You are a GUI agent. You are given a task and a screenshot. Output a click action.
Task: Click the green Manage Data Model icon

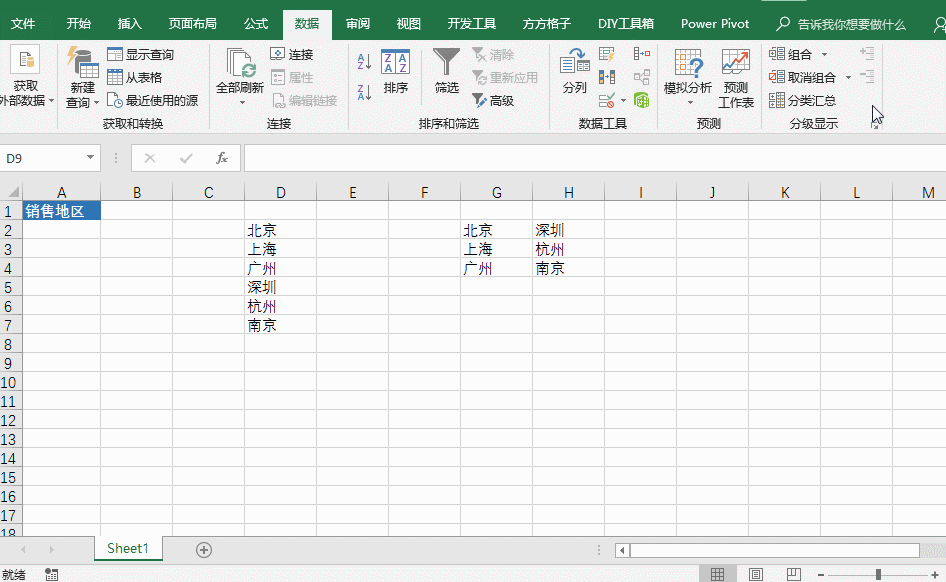click(642, 100)
